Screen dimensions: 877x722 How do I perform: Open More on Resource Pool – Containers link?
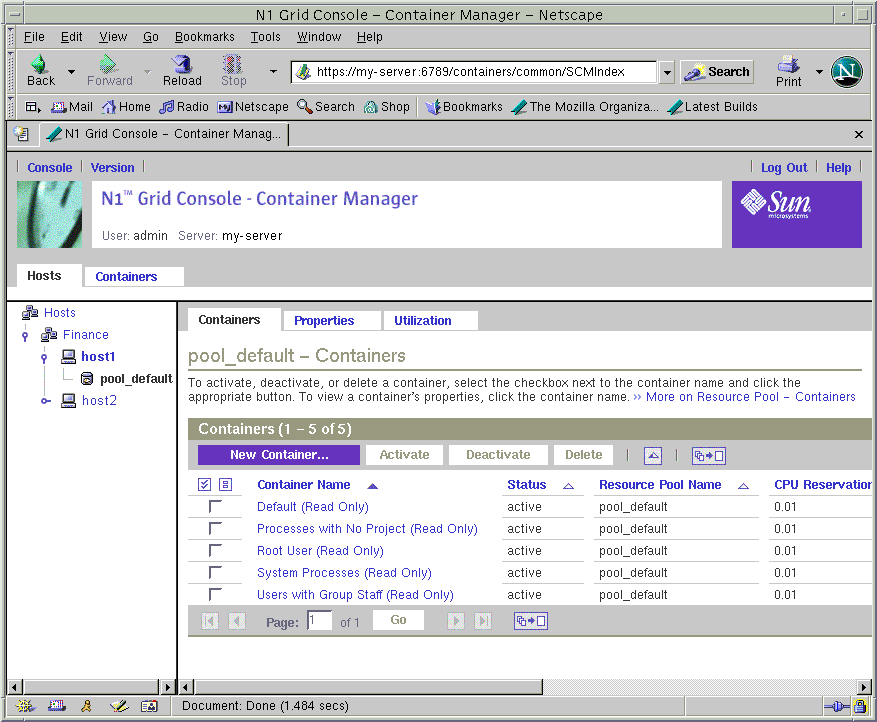coord(751,397)
